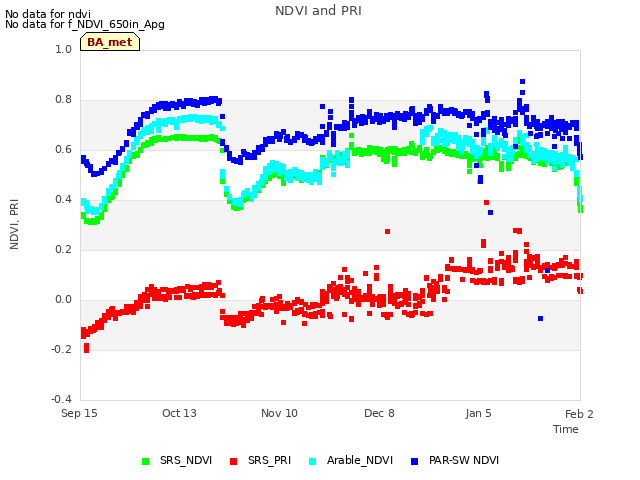Click the 0.6 y-axis tick label
The image size is (640, 480).
63,149
